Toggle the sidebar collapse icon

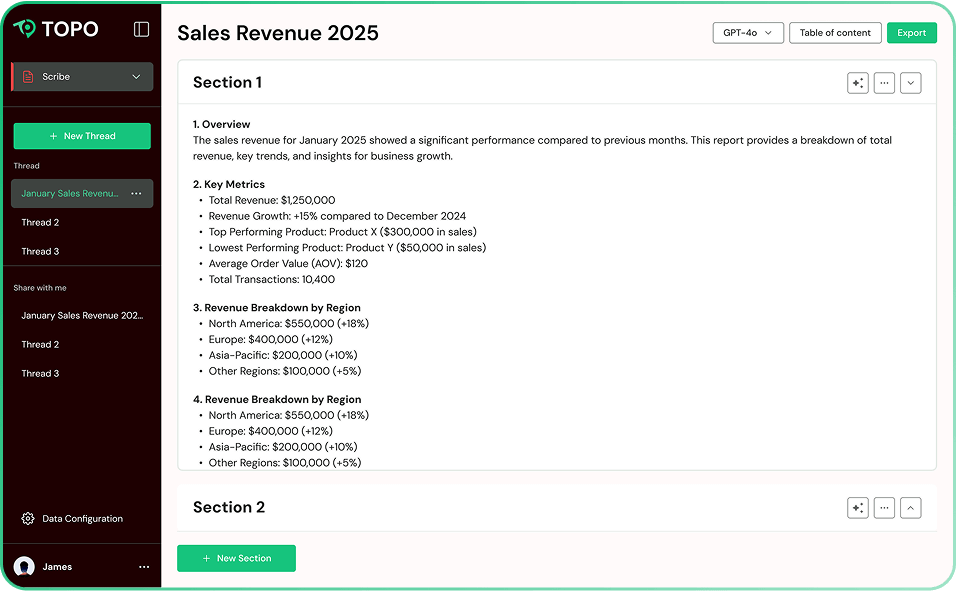pyautogui.click(x=141, y=29)
